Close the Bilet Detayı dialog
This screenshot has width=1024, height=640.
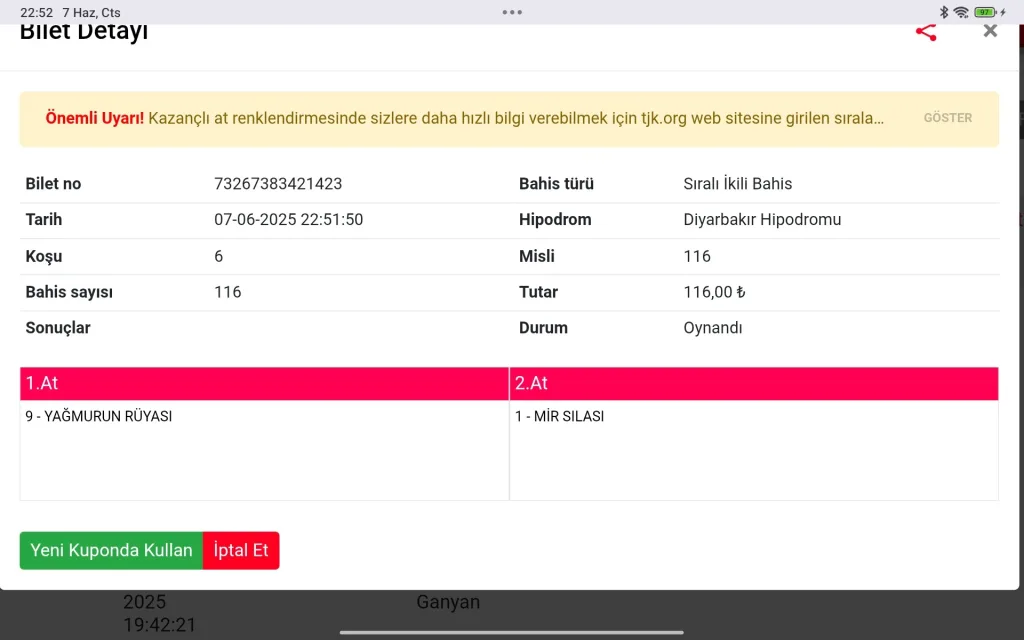990,31
